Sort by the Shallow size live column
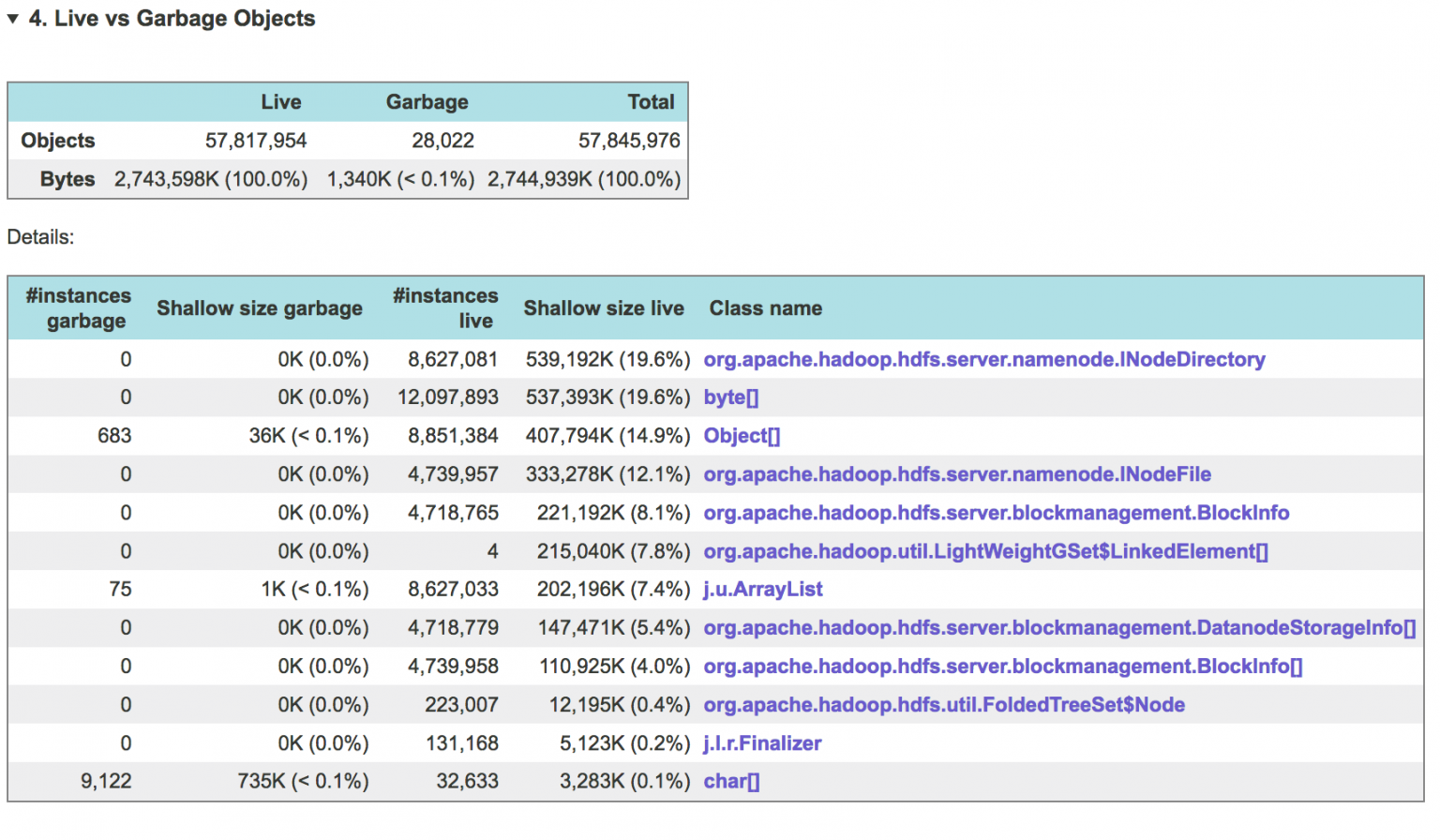This screenshot has height=840, width=1440. pos(604,307)
